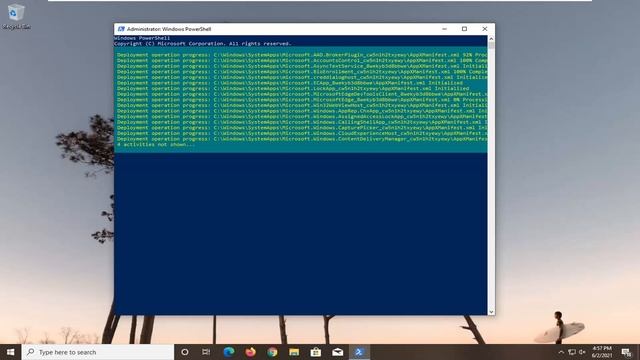Image resolution: width=640 pixels, height=360 pixels.
Task: Click the PowerShell icon in the title bar
Action: [121, 29]
